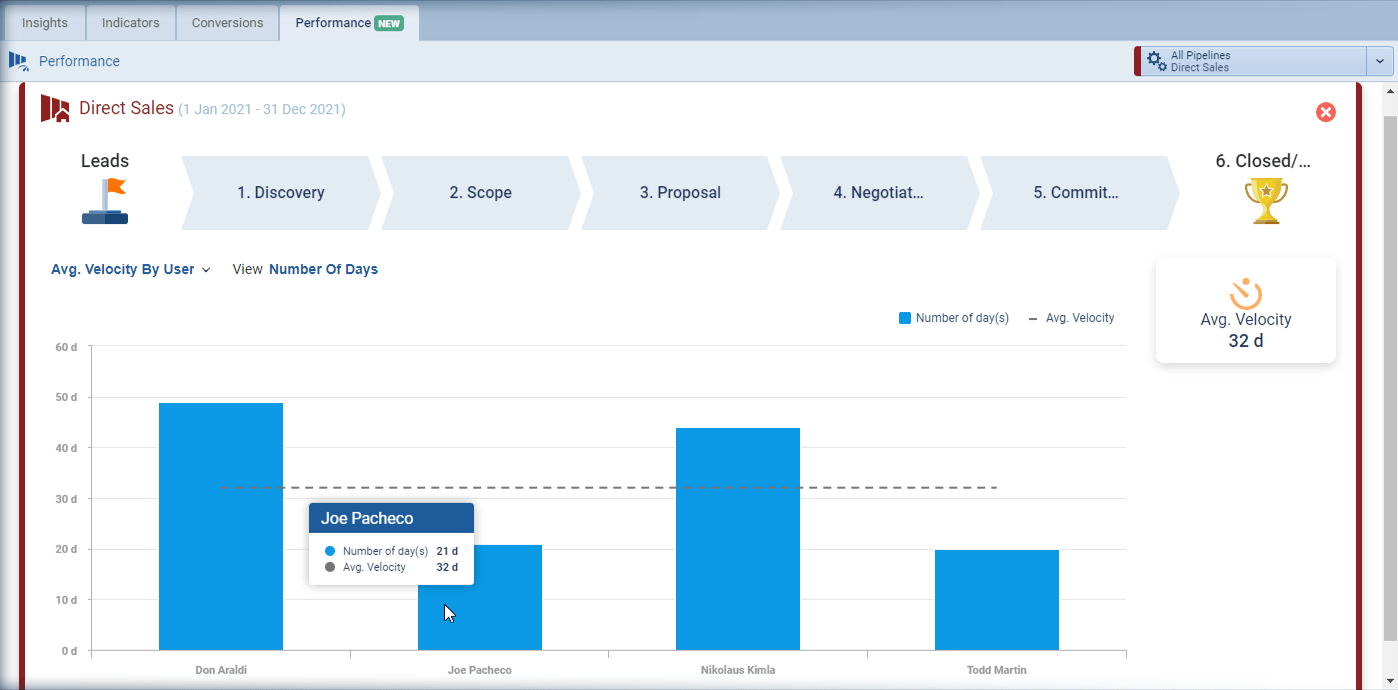Click the 5. Commit stage arrow
1398x690 pixels.
point(1076,193)
